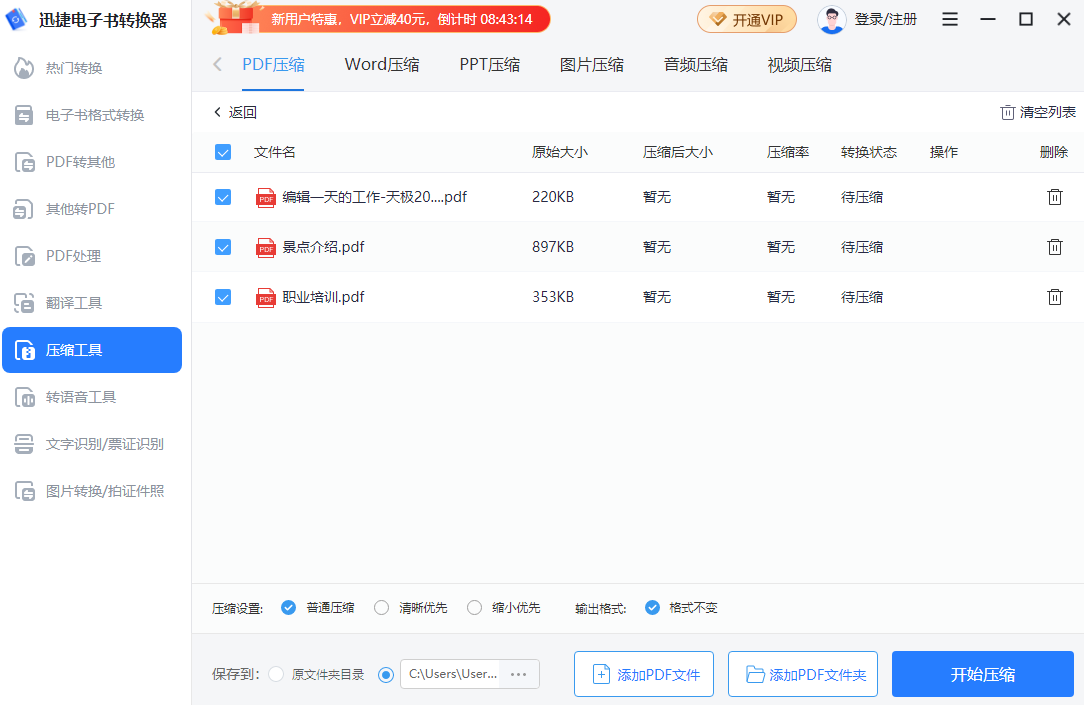The image size is (1084, 705).
Task: Open save path browse ellipsis button
Action: tap(518, 674)
